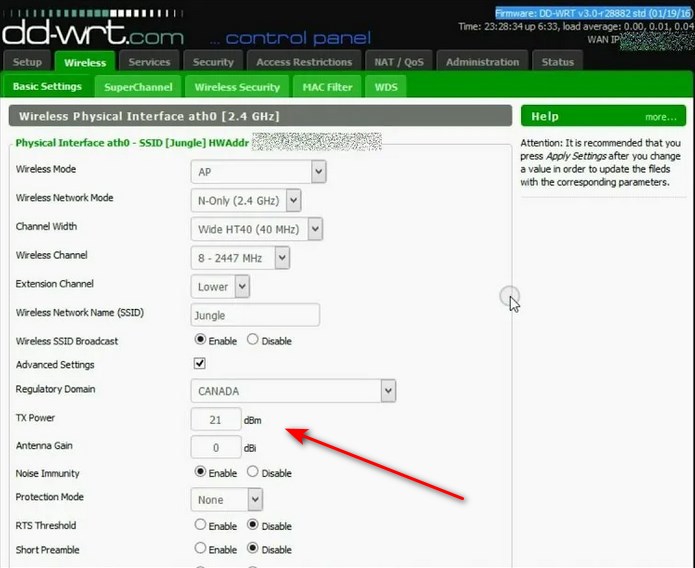Click the 'Wireless Physical Interface ath0 [2.4 GHz]' header
The height and width of the screenshot is (568, 695).
[260, 116]
